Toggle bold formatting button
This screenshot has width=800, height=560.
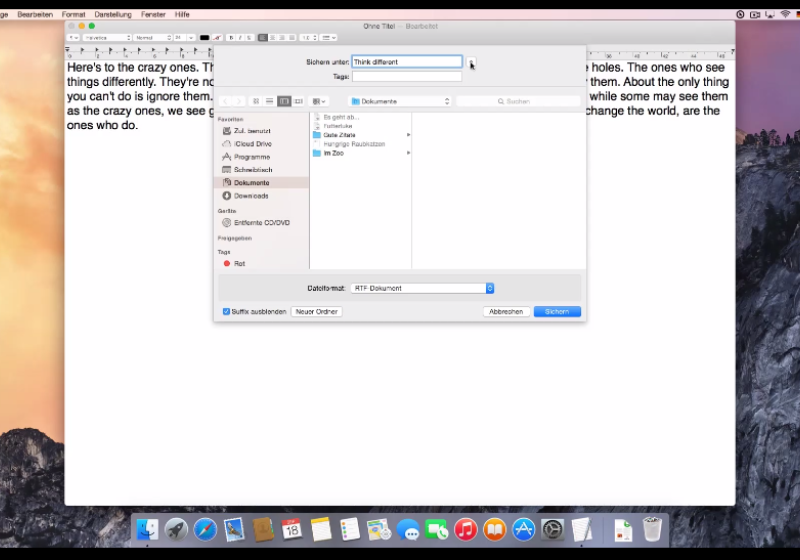tap(231, 38)
